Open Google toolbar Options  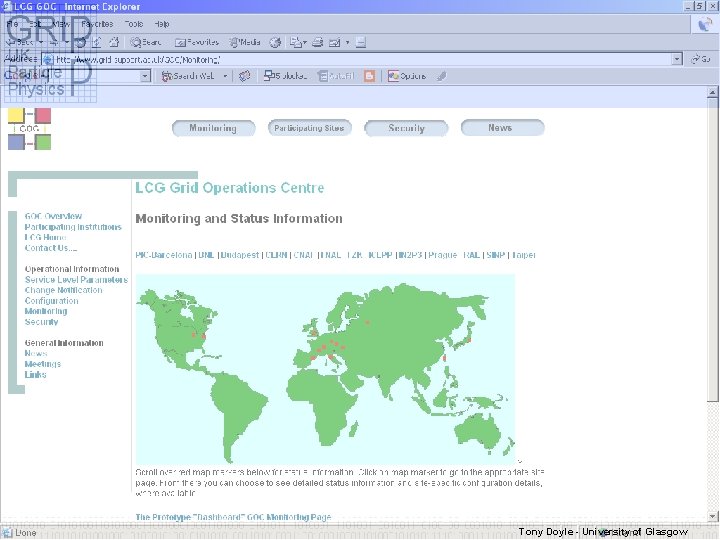tap(407, 76)
